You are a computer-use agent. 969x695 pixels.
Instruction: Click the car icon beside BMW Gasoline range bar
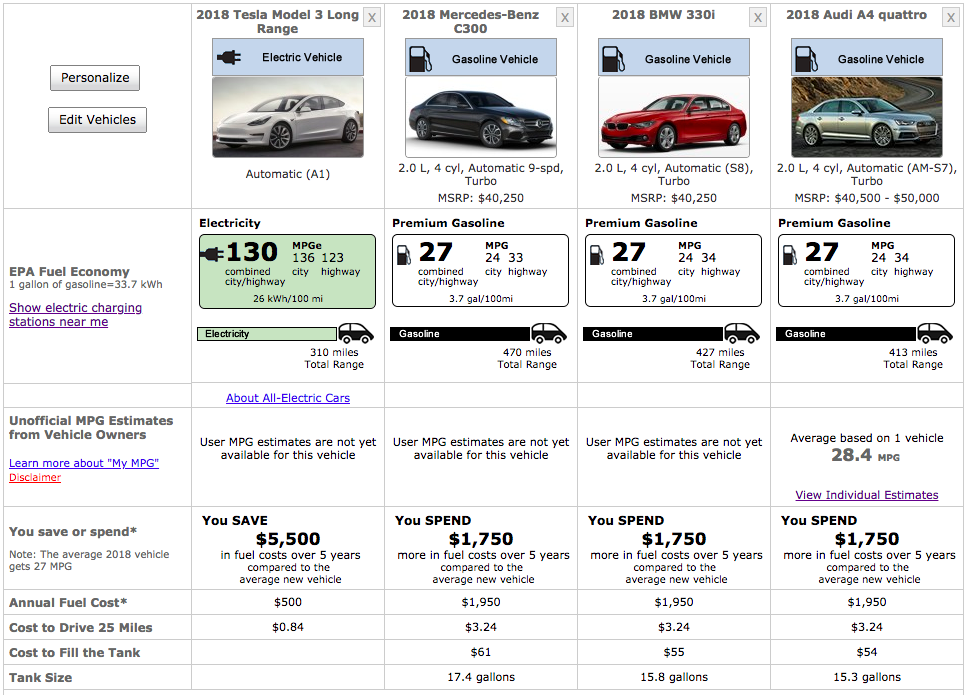[x=742, y=333]
